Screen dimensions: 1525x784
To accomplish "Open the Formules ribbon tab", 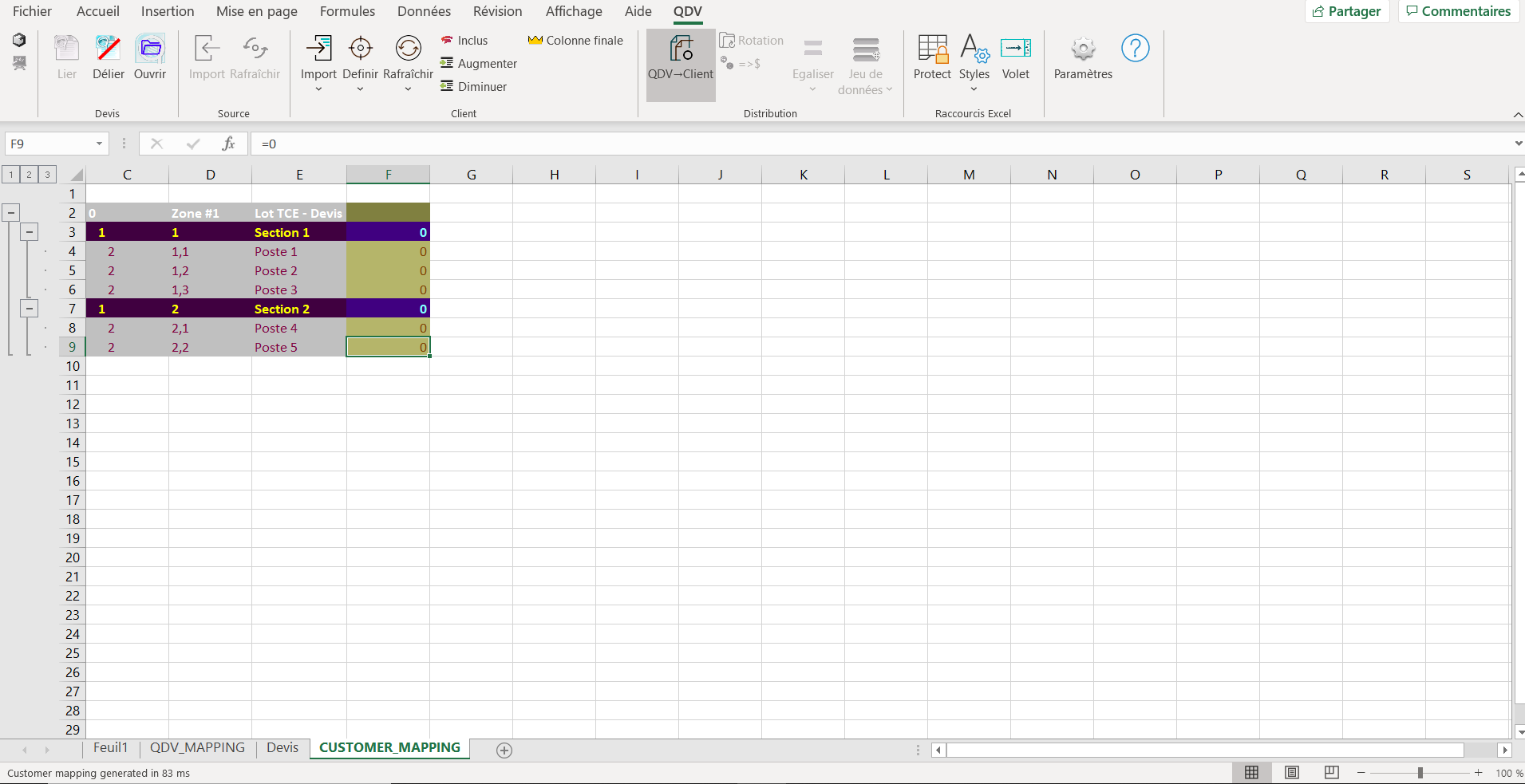I will (x=347, y=11).
